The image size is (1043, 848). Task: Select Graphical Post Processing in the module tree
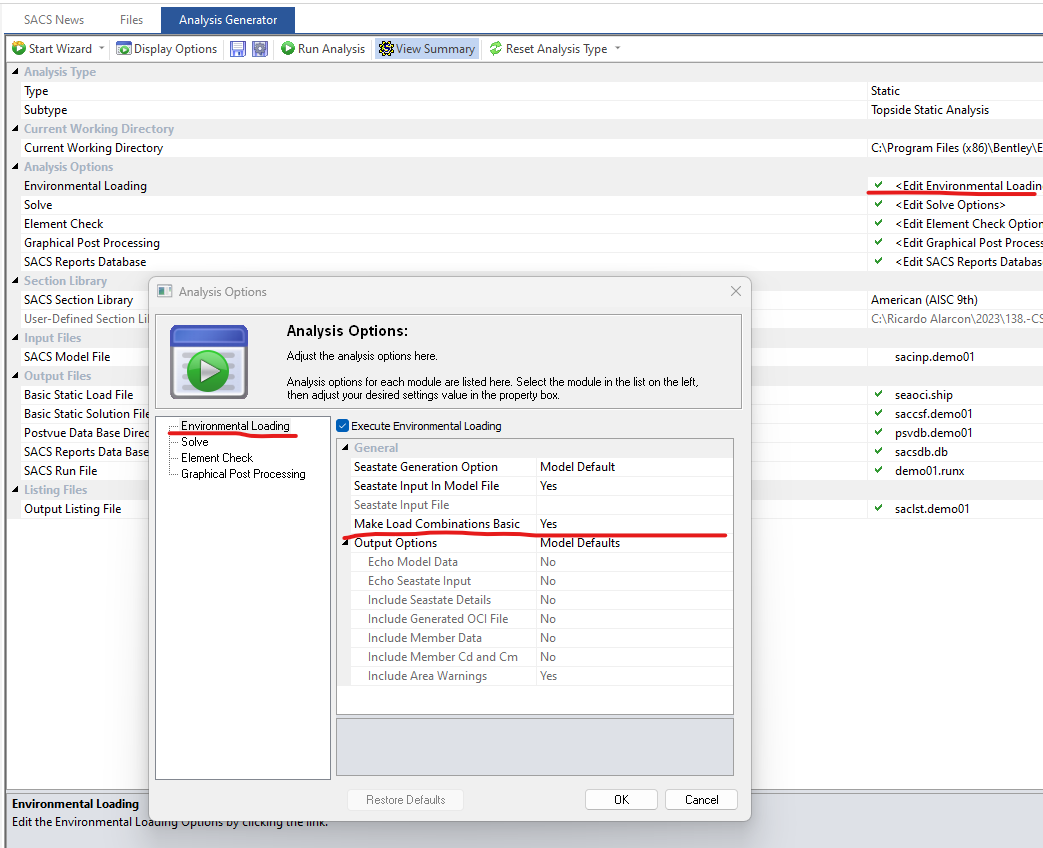click(x=243, y=473)
